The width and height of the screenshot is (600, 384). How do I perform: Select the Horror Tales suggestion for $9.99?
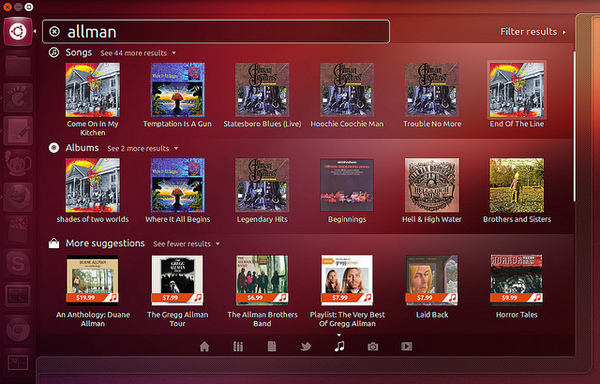(x=517, y=287)
